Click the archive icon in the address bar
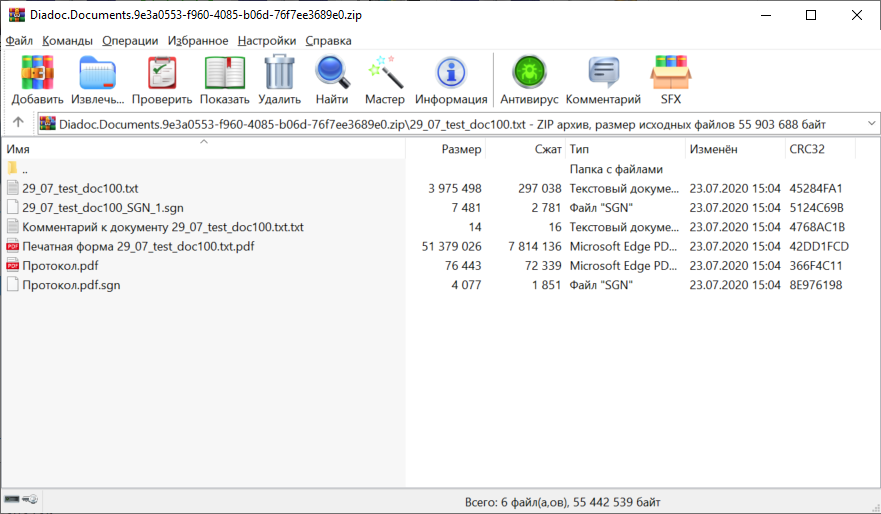This screenshot has height=514, width=881. 48,123
